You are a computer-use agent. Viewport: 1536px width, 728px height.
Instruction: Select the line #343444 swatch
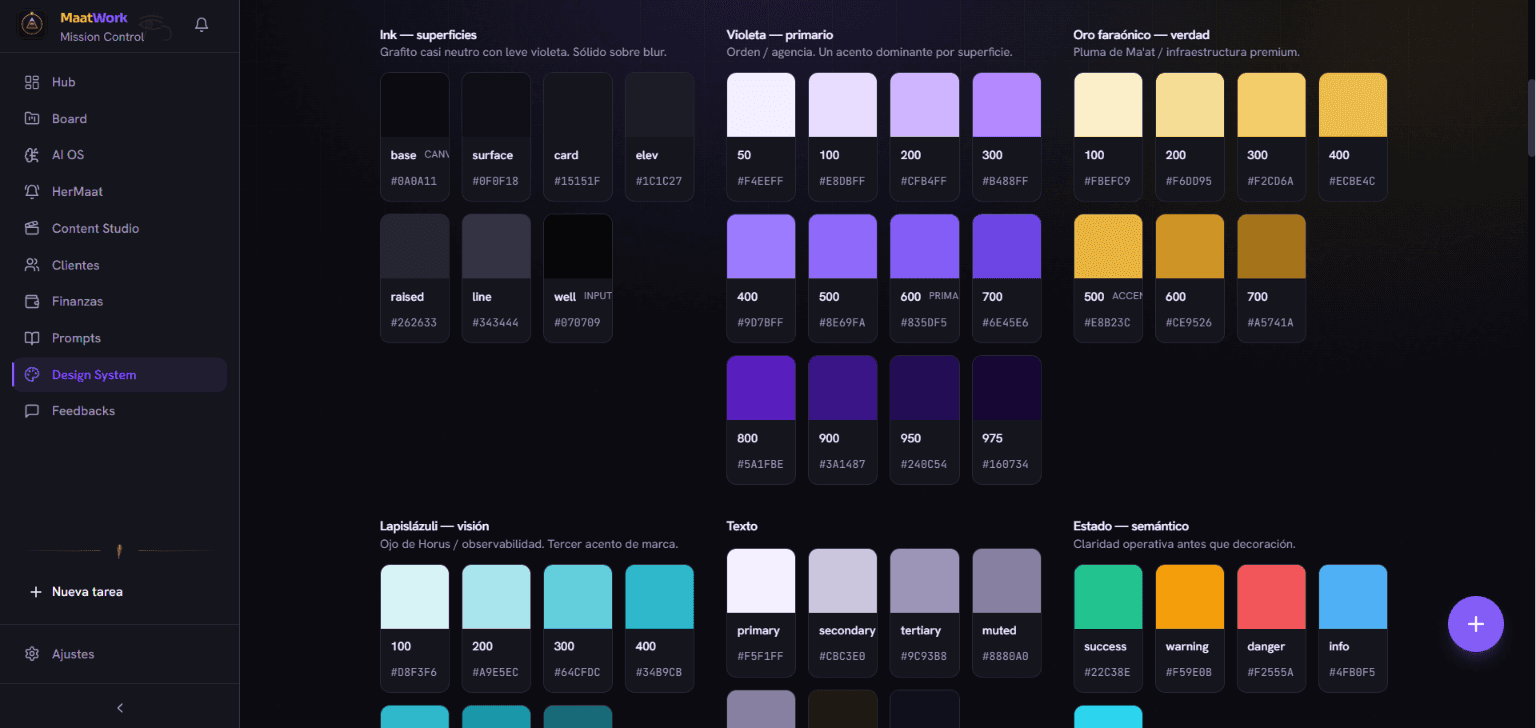(x=496, y=278)
